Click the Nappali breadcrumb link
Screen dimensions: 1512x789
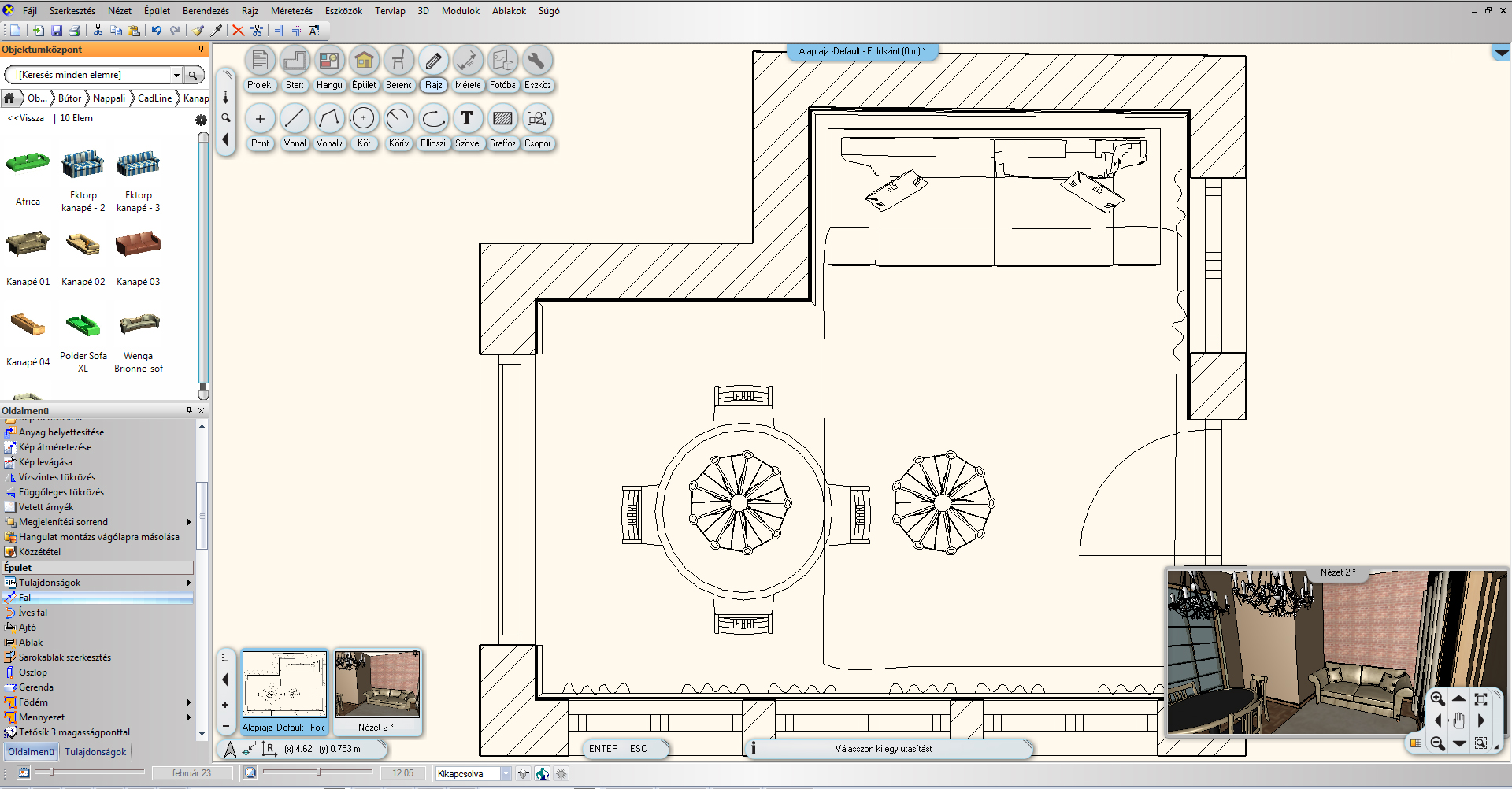[109, 98]
